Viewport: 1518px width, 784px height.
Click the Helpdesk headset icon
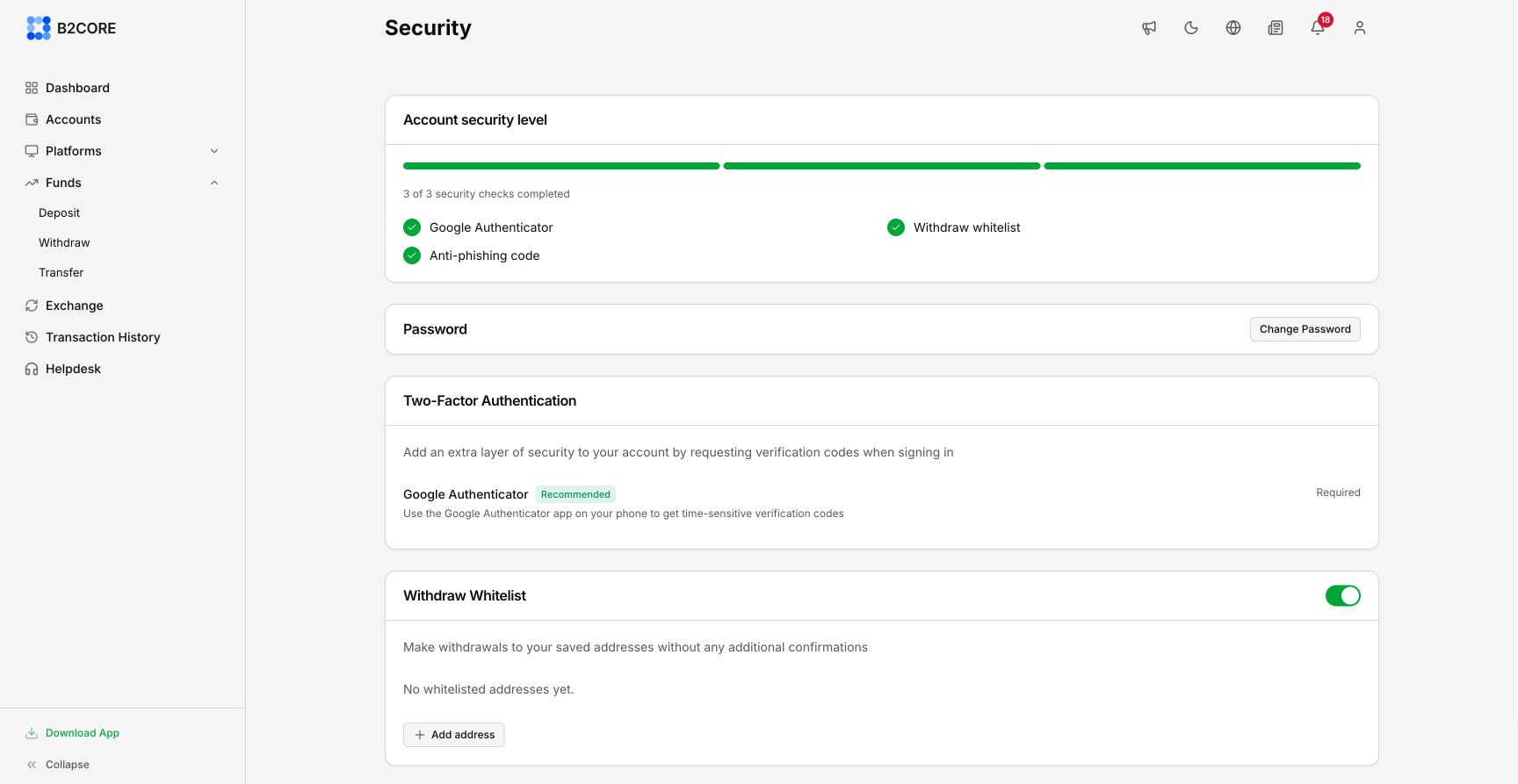[32, 369]
